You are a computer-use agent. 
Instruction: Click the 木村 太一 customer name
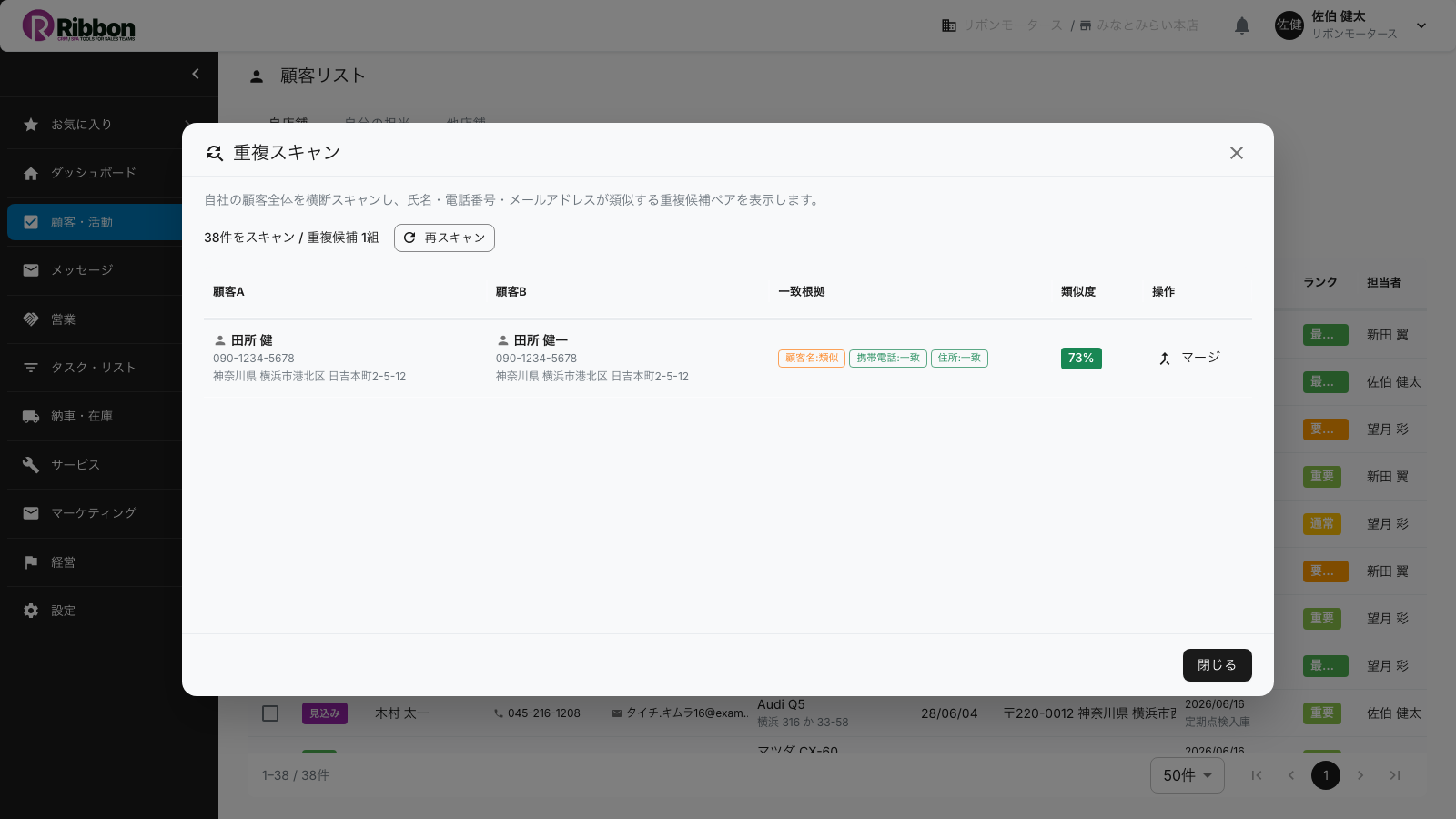coord(402,713)
